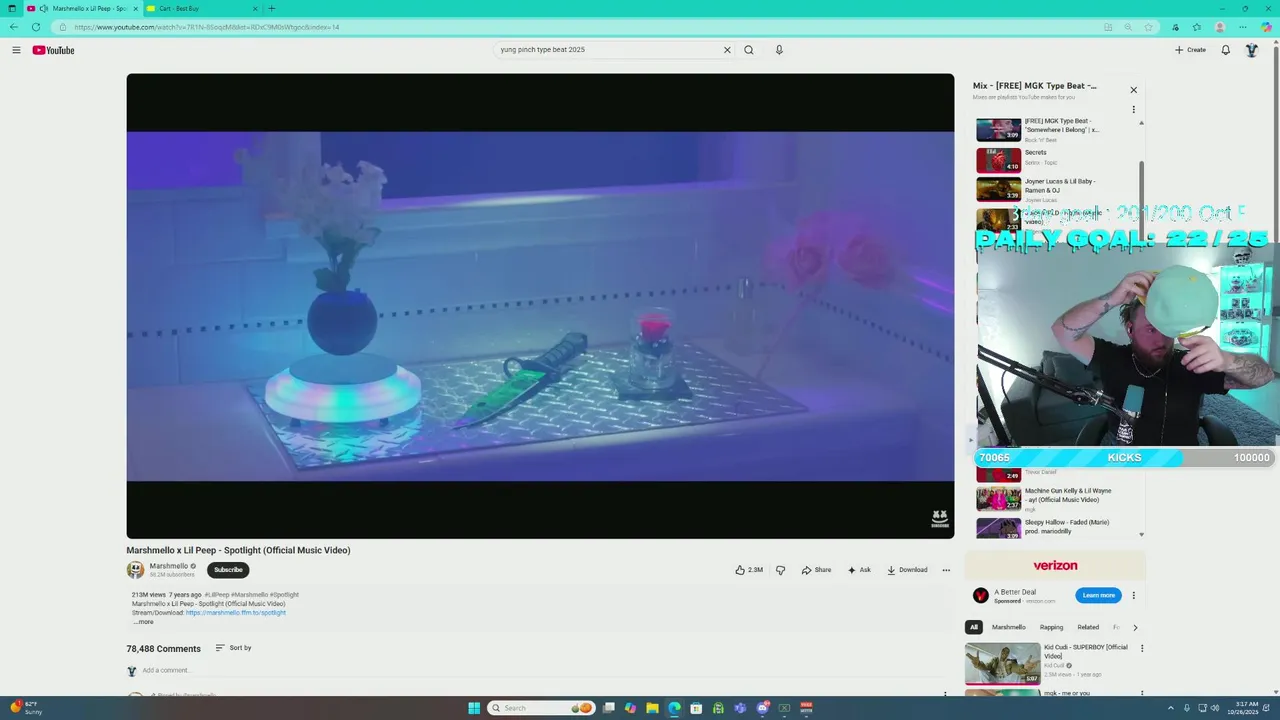
Task: Open Secrets video thumbnail in Mix
Action: (998, 160)
